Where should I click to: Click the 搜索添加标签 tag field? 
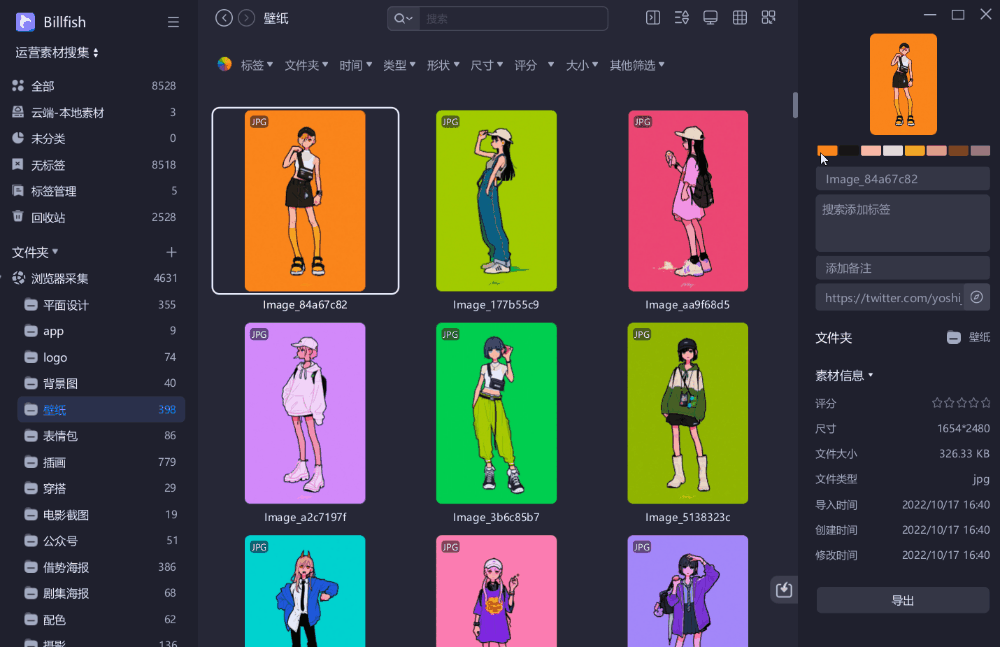pyautogui.click(x=902, y=223)
